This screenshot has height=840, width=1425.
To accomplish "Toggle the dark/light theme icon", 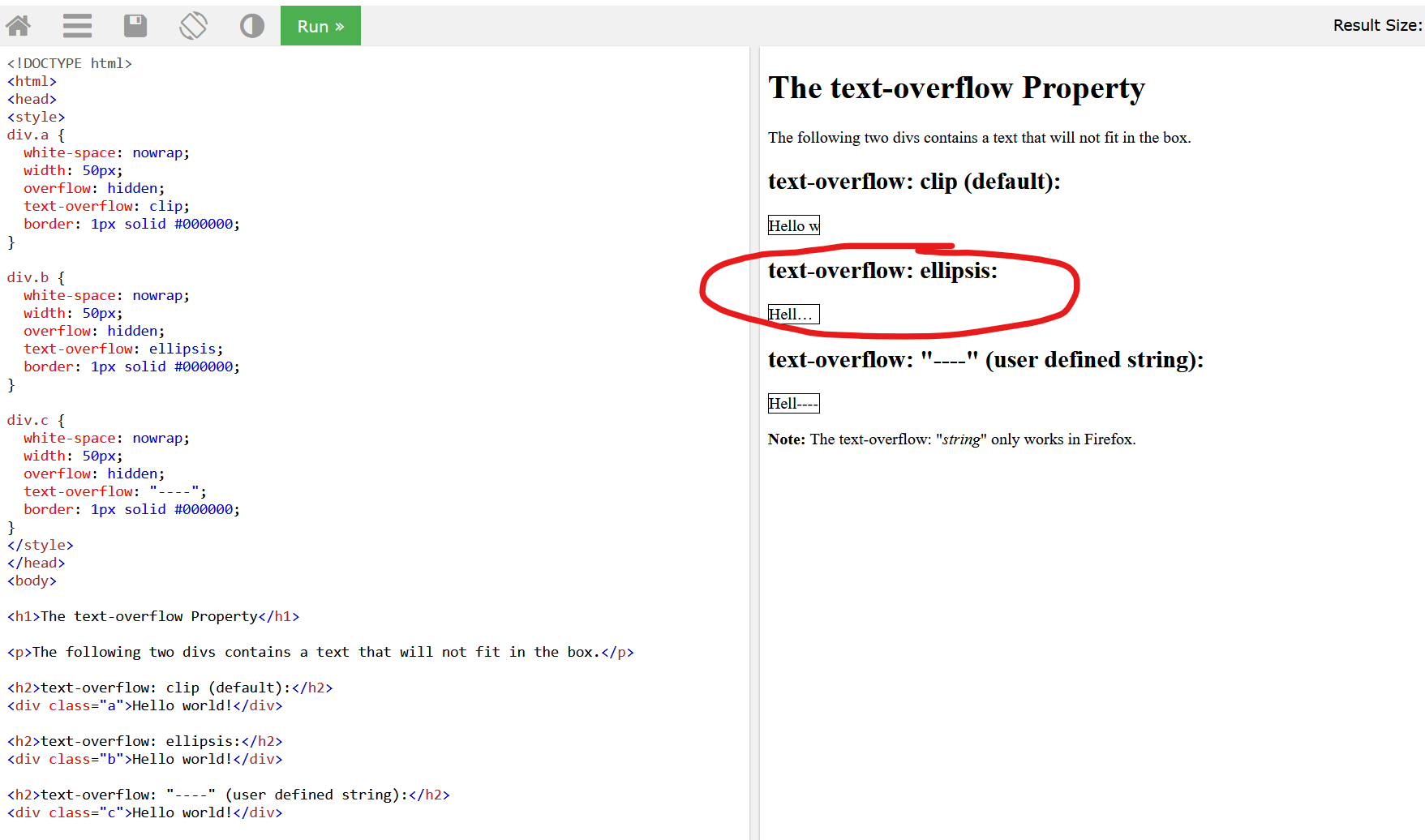I will [x=252, y=26].
